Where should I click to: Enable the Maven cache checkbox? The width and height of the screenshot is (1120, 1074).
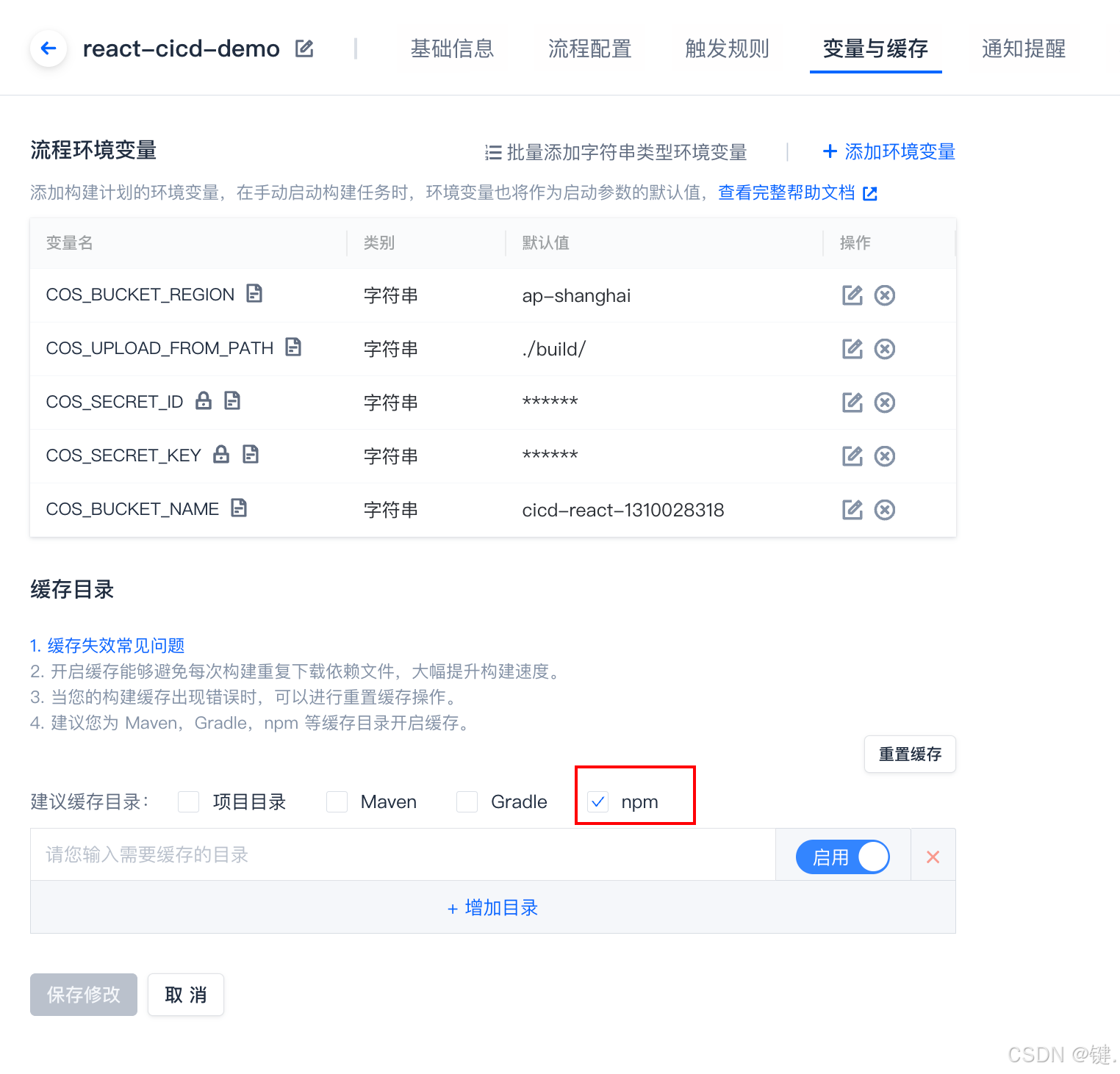click(336, 802)
